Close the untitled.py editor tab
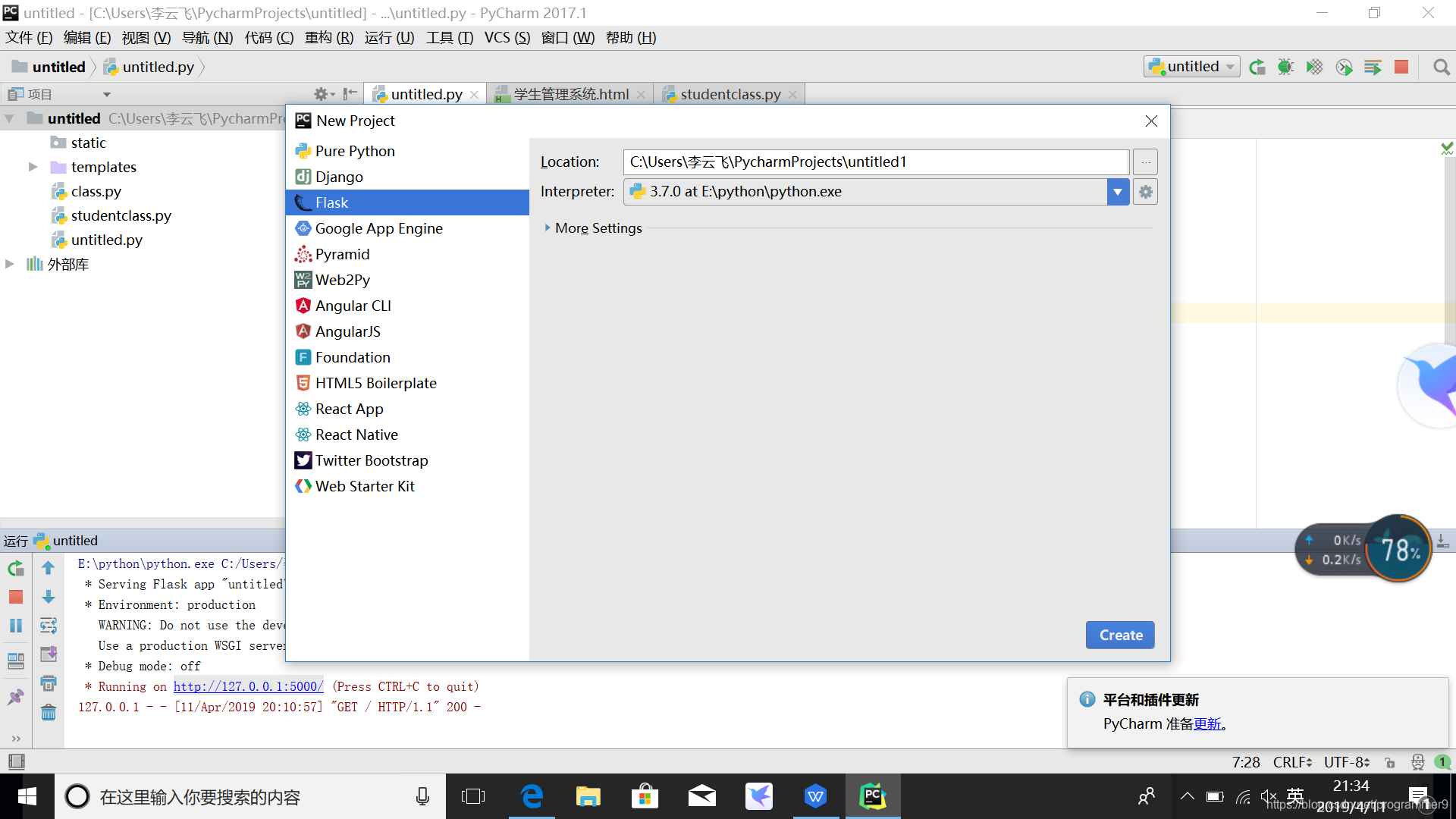The width and height of the screenshot is (1456, 819). [x=474, y=95]
